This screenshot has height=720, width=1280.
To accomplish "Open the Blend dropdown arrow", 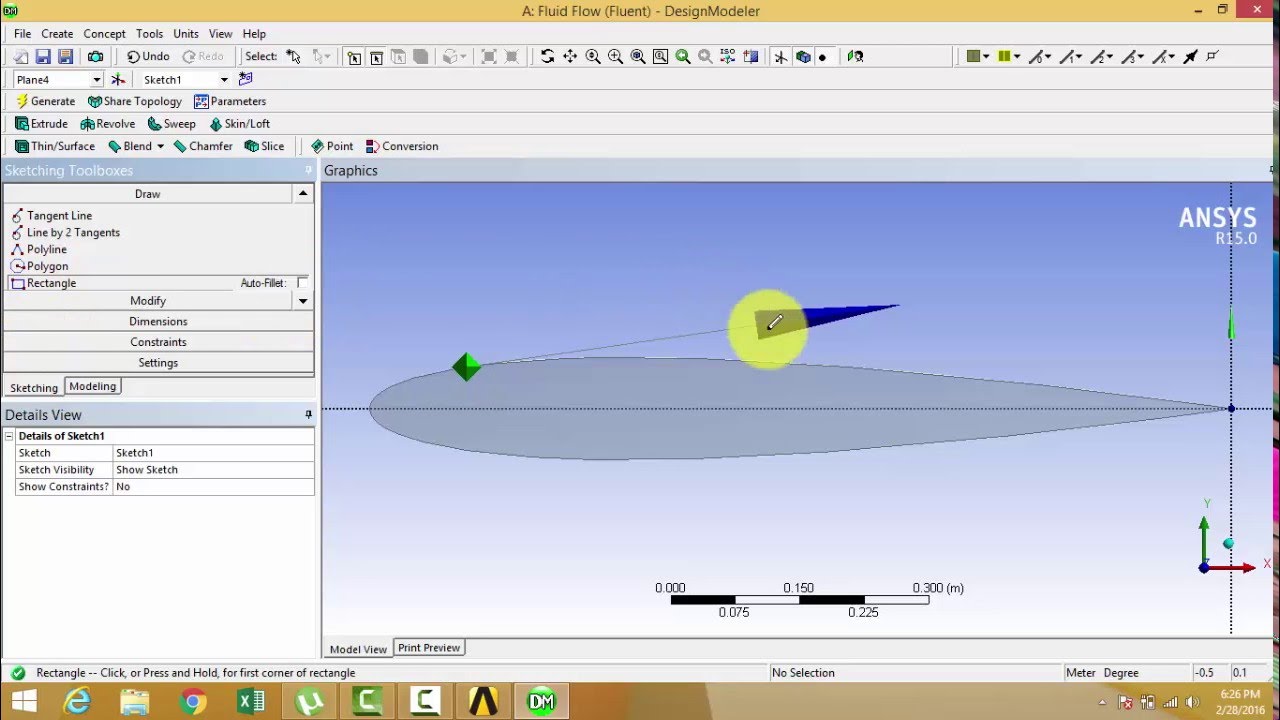I will pos(160,147).
